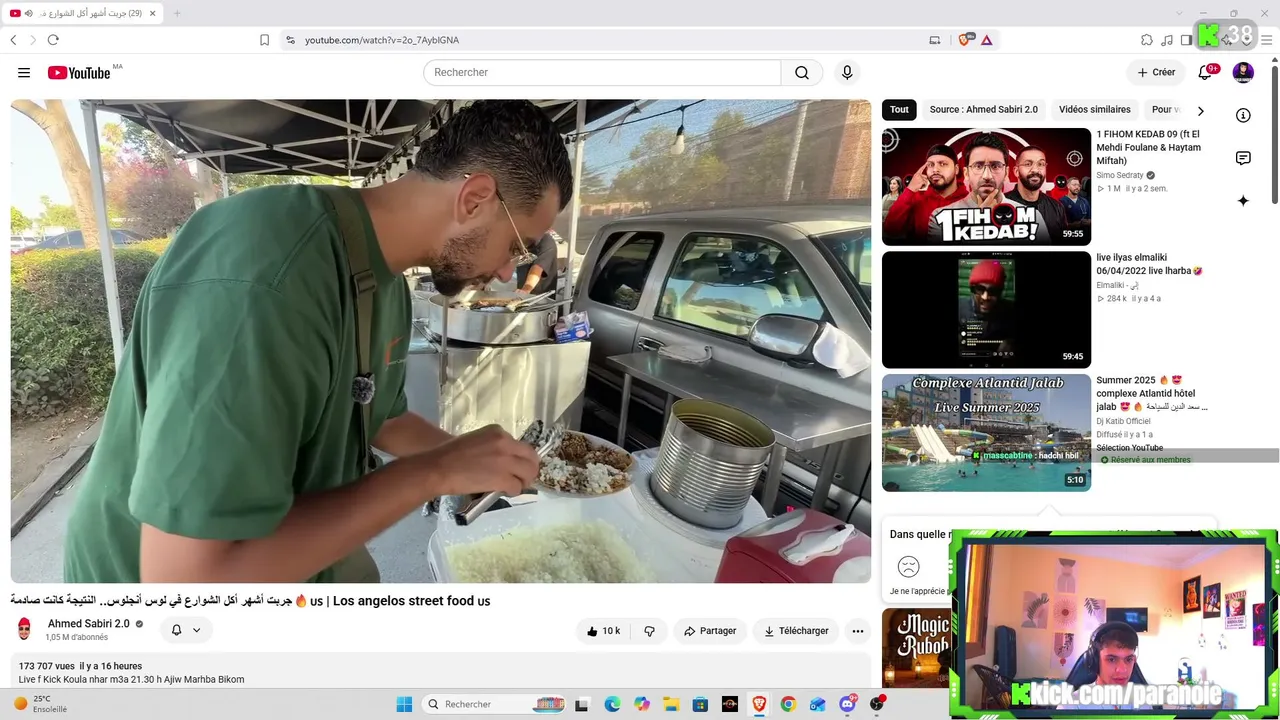The width and height of the screenshot is (1280, 720).
Task: Open Brave Rewards triangle icon
Action: tap(987, 40)
